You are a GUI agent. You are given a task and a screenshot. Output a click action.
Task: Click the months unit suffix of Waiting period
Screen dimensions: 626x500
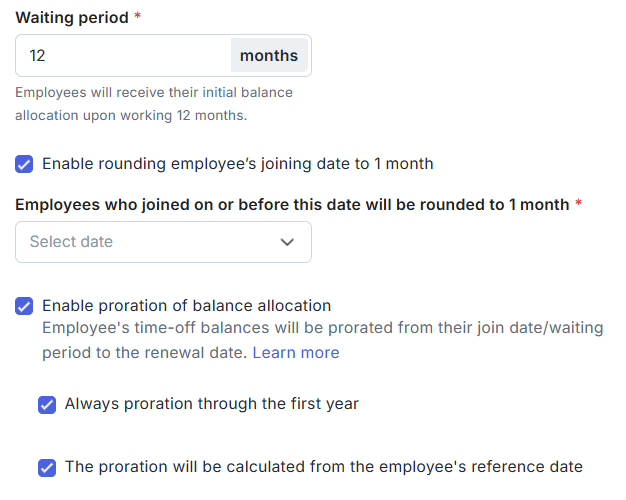[x=269, y=56]
